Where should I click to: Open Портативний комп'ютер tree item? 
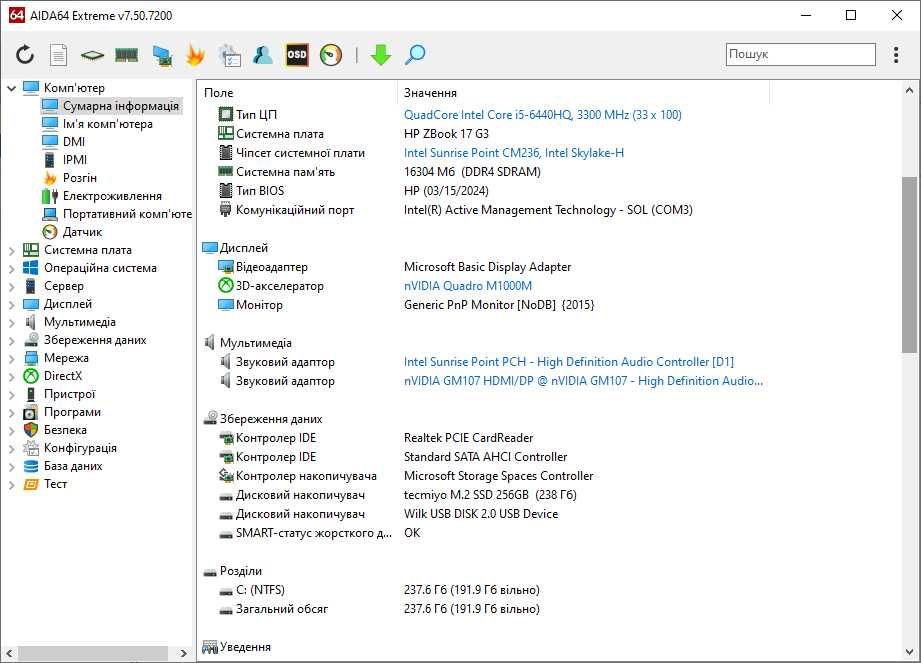(x=127, y=214)
